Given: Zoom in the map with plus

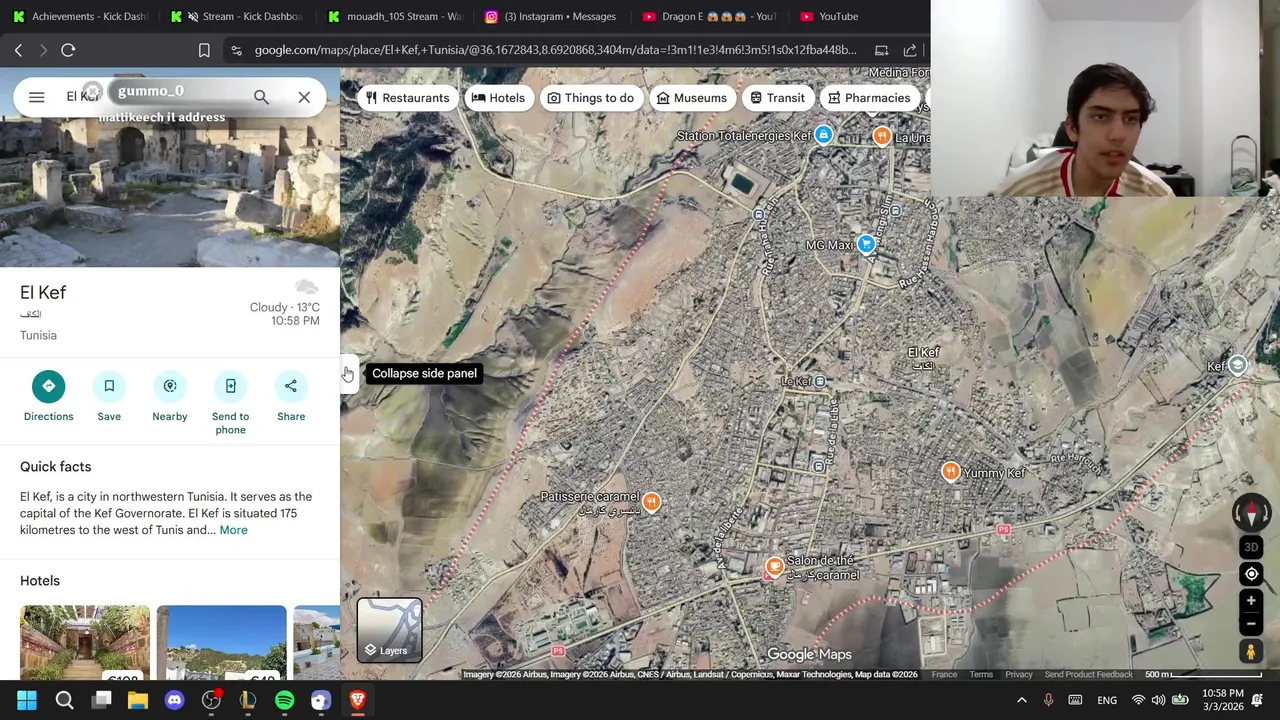Looking at the screenshot, I should tap(1250, 601).
